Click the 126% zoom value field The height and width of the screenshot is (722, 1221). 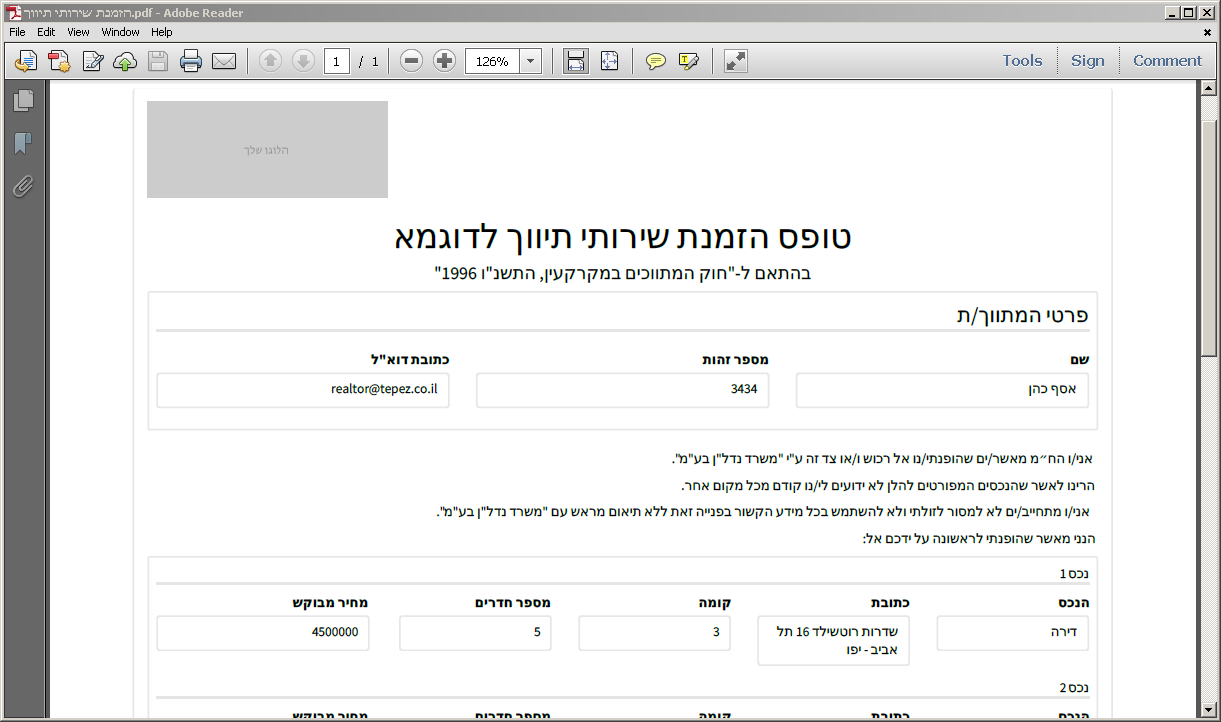pos(492,61)
